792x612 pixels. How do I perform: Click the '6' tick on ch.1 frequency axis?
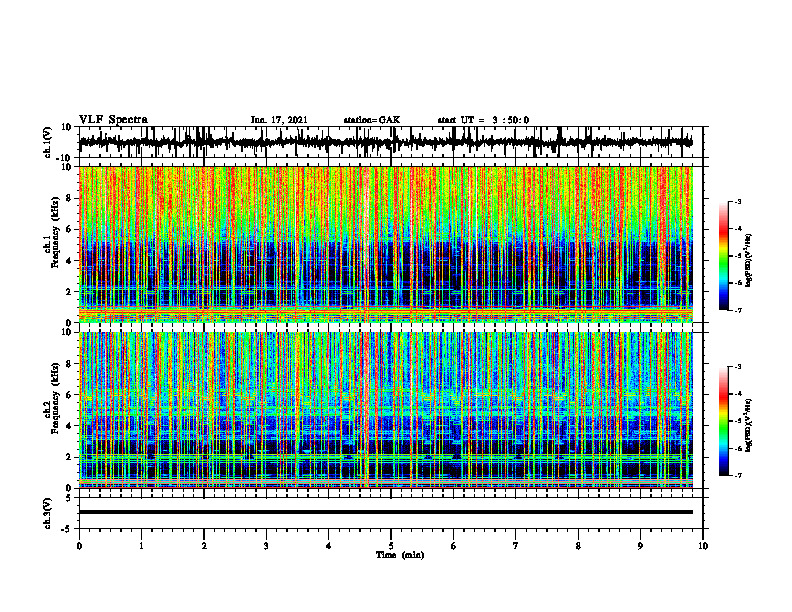[69, 229]
